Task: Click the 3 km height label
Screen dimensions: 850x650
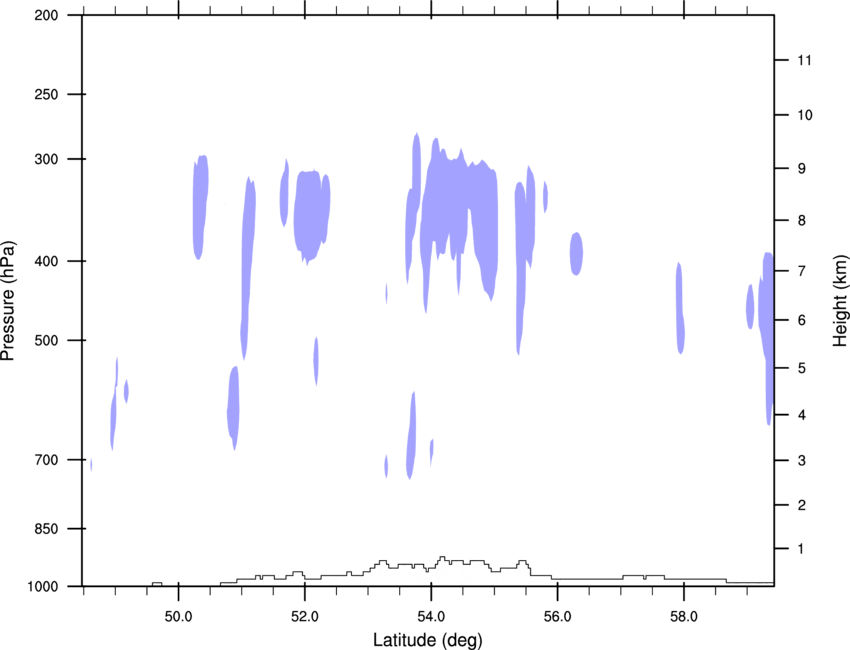Action: tap(802, 461)
